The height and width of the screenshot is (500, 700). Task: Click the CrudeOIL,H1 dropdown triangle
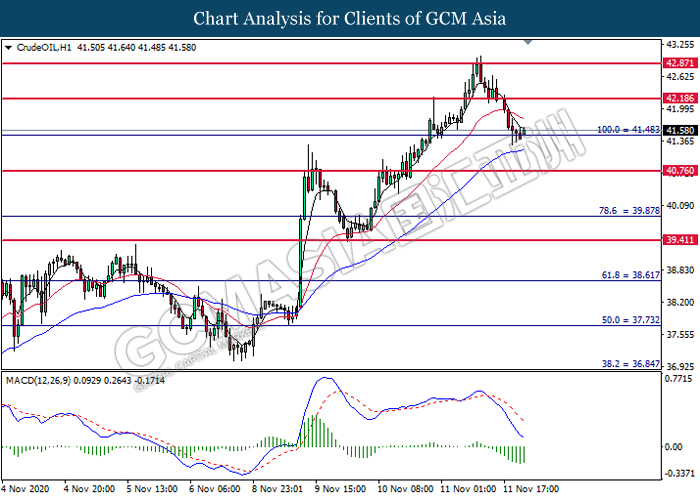pos(8,48)
